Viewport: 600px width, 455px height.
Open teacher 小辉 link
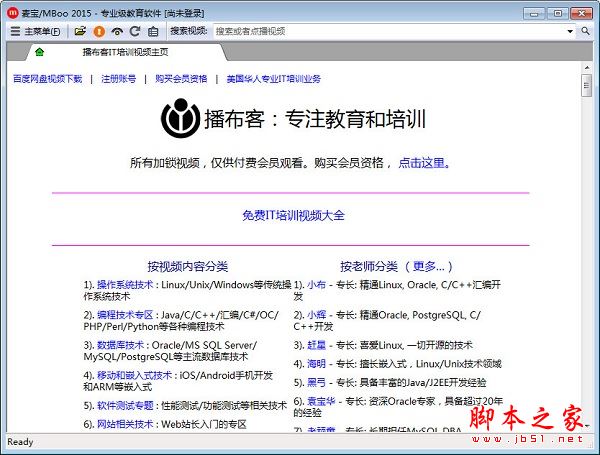316,315
